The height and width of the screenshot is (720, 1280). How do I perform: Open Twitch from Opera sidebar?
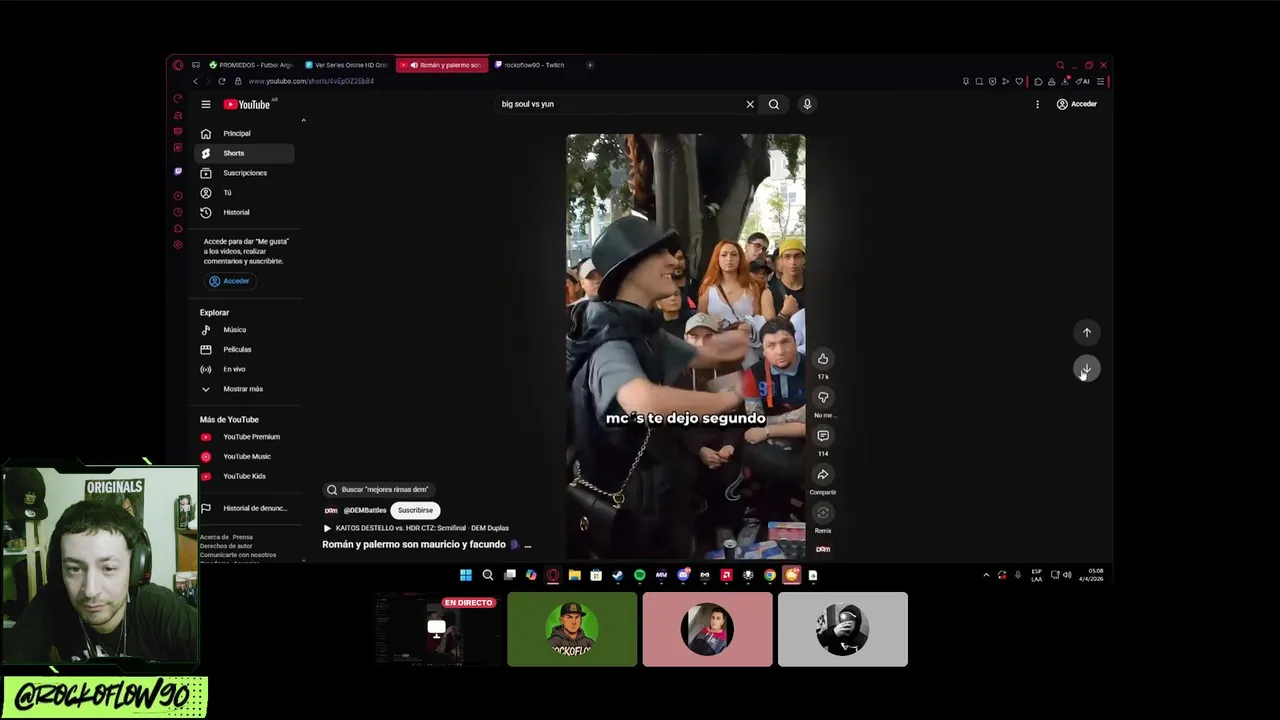click(178, 171)
